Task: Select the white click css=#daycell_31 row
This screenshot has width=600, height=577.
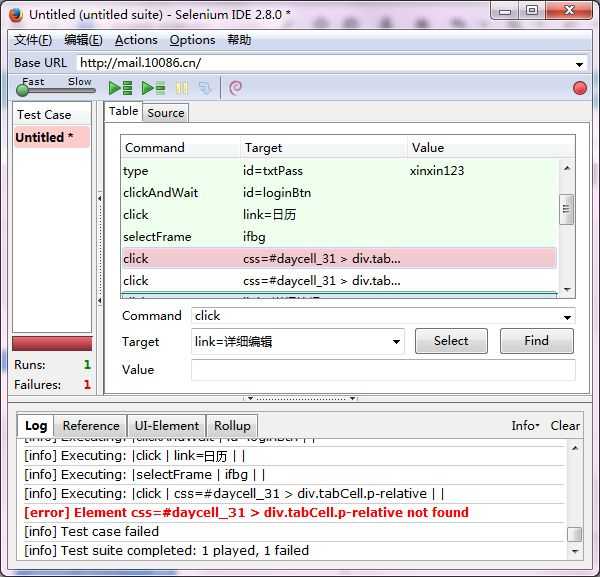Action: pyautogui.click(x=339, y=281)
